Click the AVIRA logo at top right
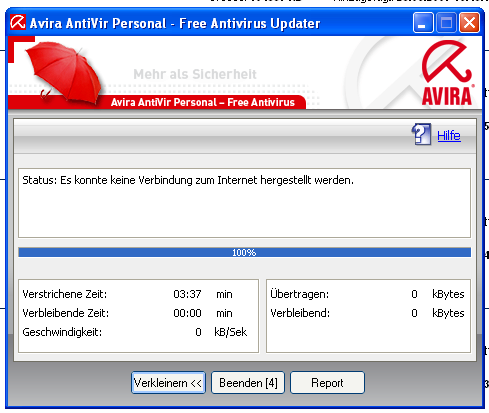Image resolution: width=489 pixels, height=413 pixels. pos(447,73)
